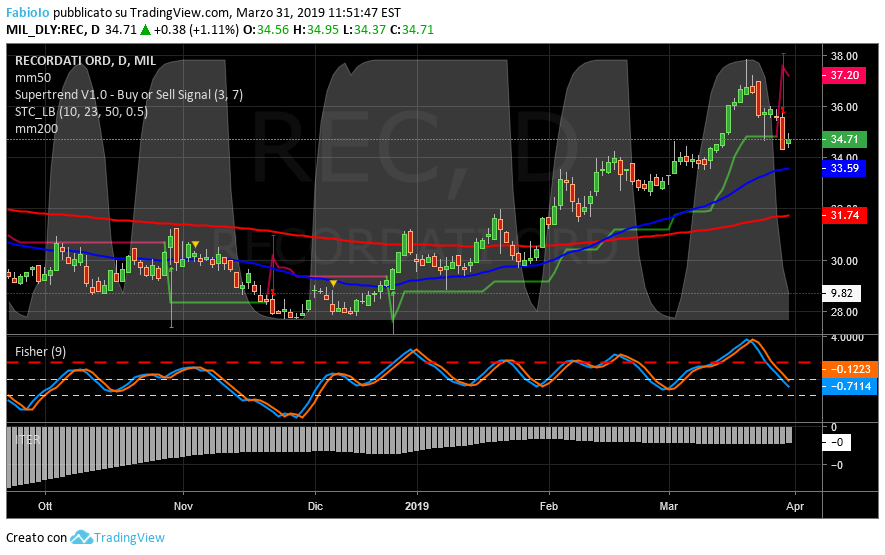The width and height of the screenshot is (885, 555).
Task: Click the 38.00 price axis label
Action: point(844,56)
